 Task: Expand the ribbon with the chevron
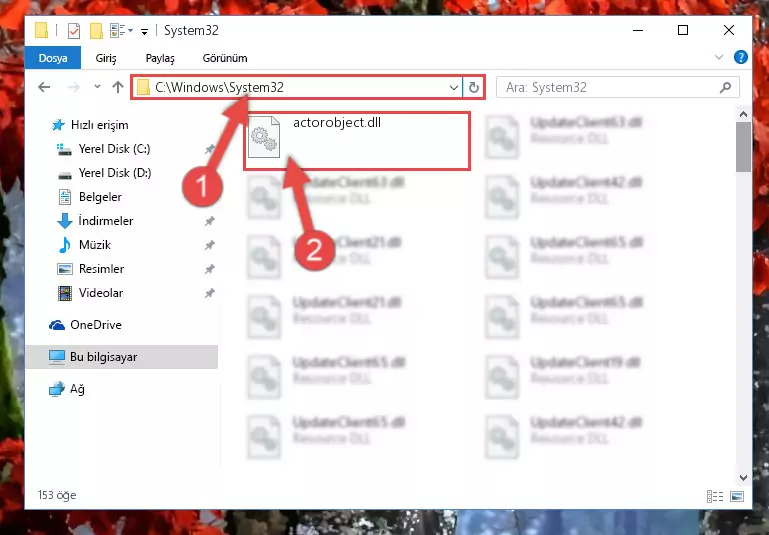coord(718,57)
